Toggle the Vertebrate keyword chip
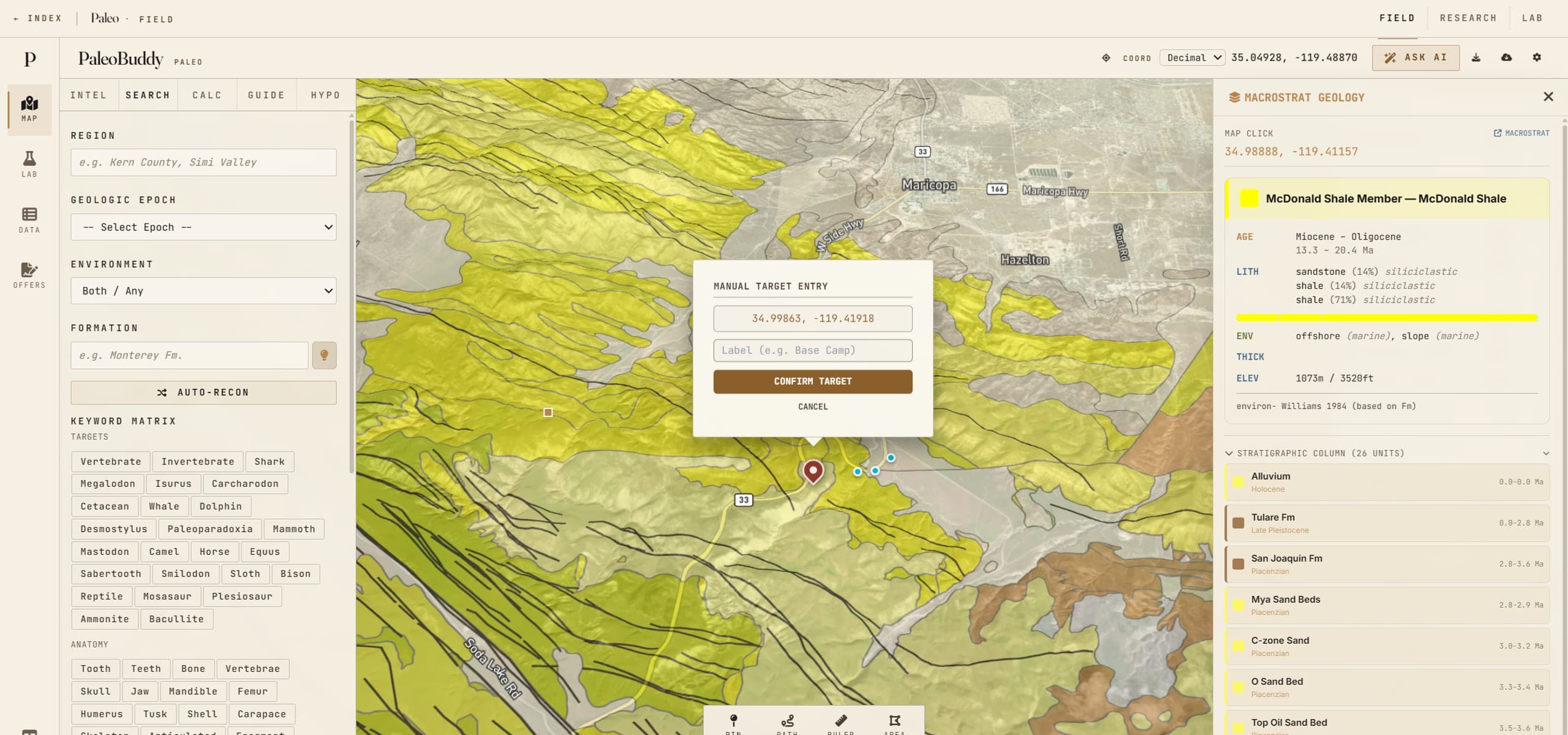The height and width of the screenshot is (735, 1568). point(111,461)
